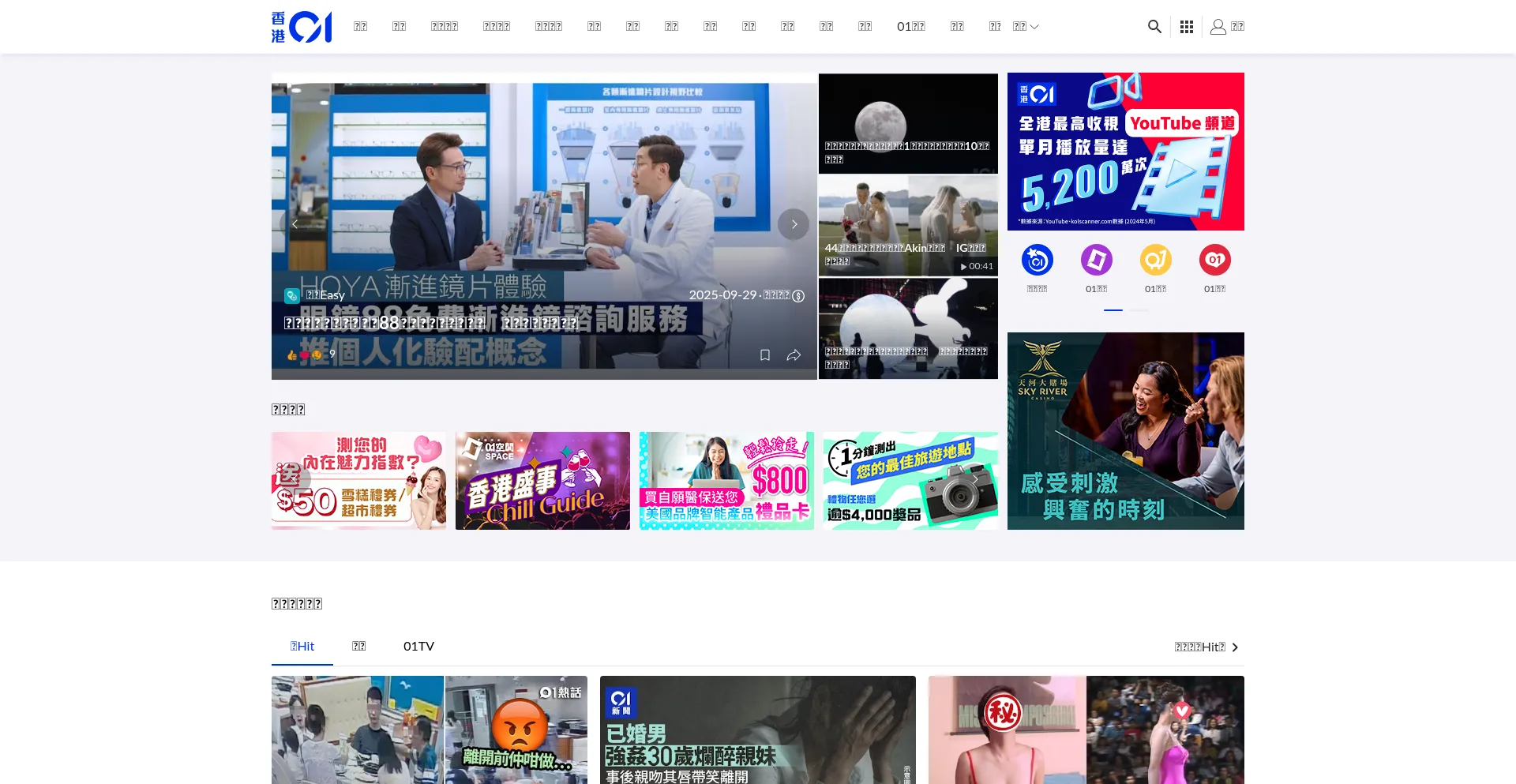Select second page indicator under circle icons

tap(1138, 310)
